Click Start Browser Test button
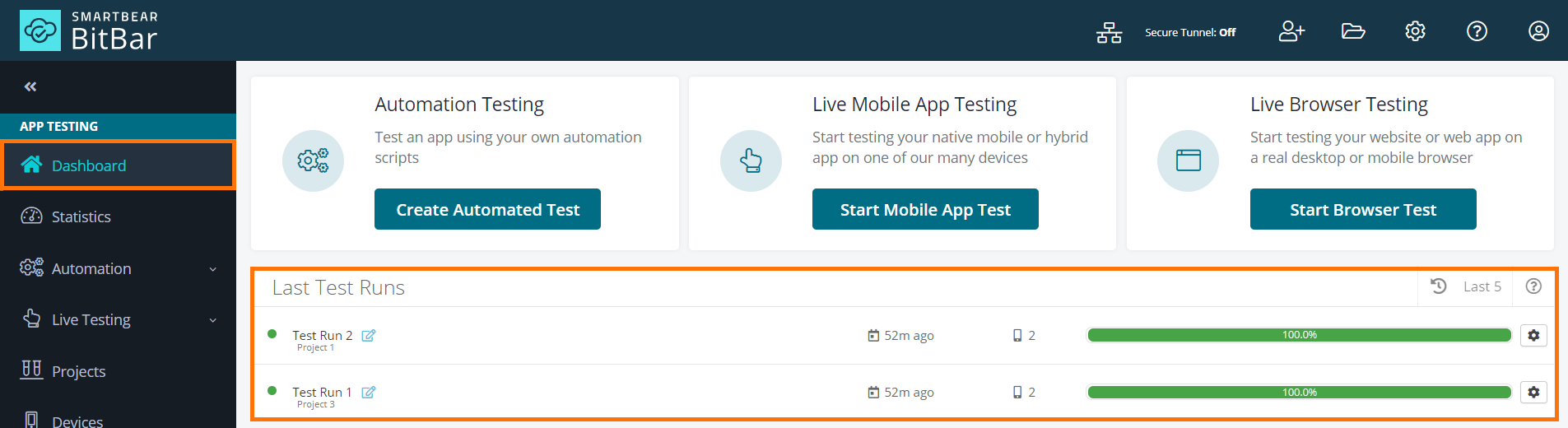The height and width of the screenshot is (428, 1568). point(1362,209)
